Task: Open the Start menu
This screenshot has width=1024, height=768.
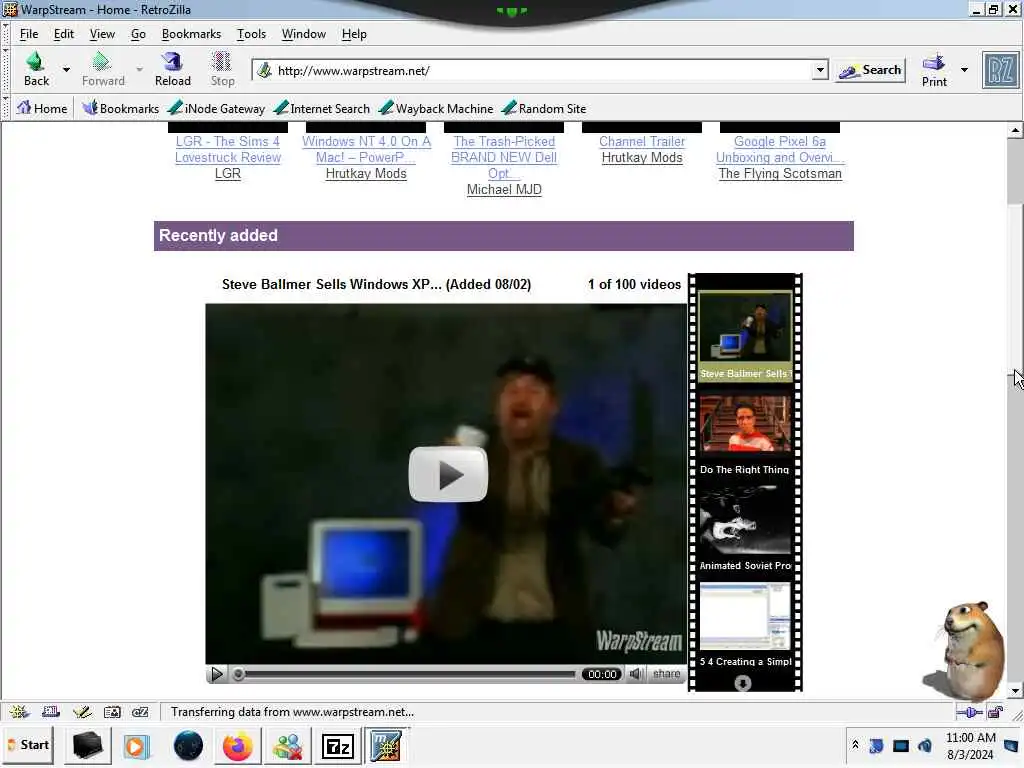Action: pyautogui.click(x=29, y=745)
